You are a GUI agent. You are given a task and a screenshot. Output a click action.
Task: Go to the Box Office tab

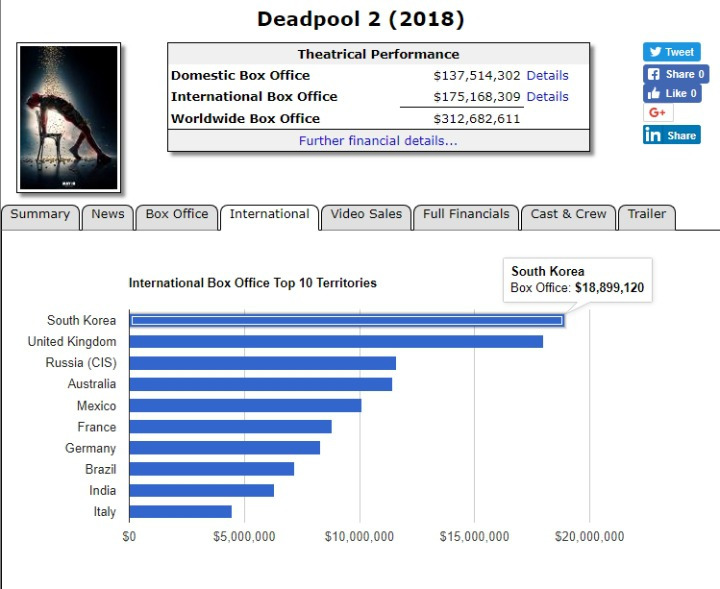[x=177, y=216]
